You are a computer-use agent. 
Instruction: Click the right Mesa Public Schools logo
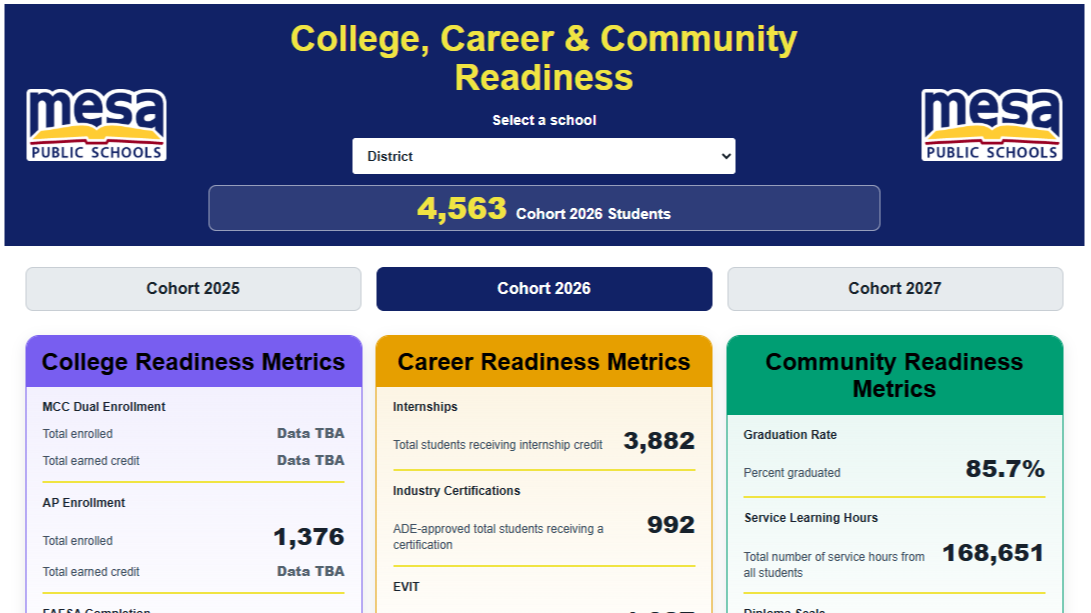coord(992,125)
